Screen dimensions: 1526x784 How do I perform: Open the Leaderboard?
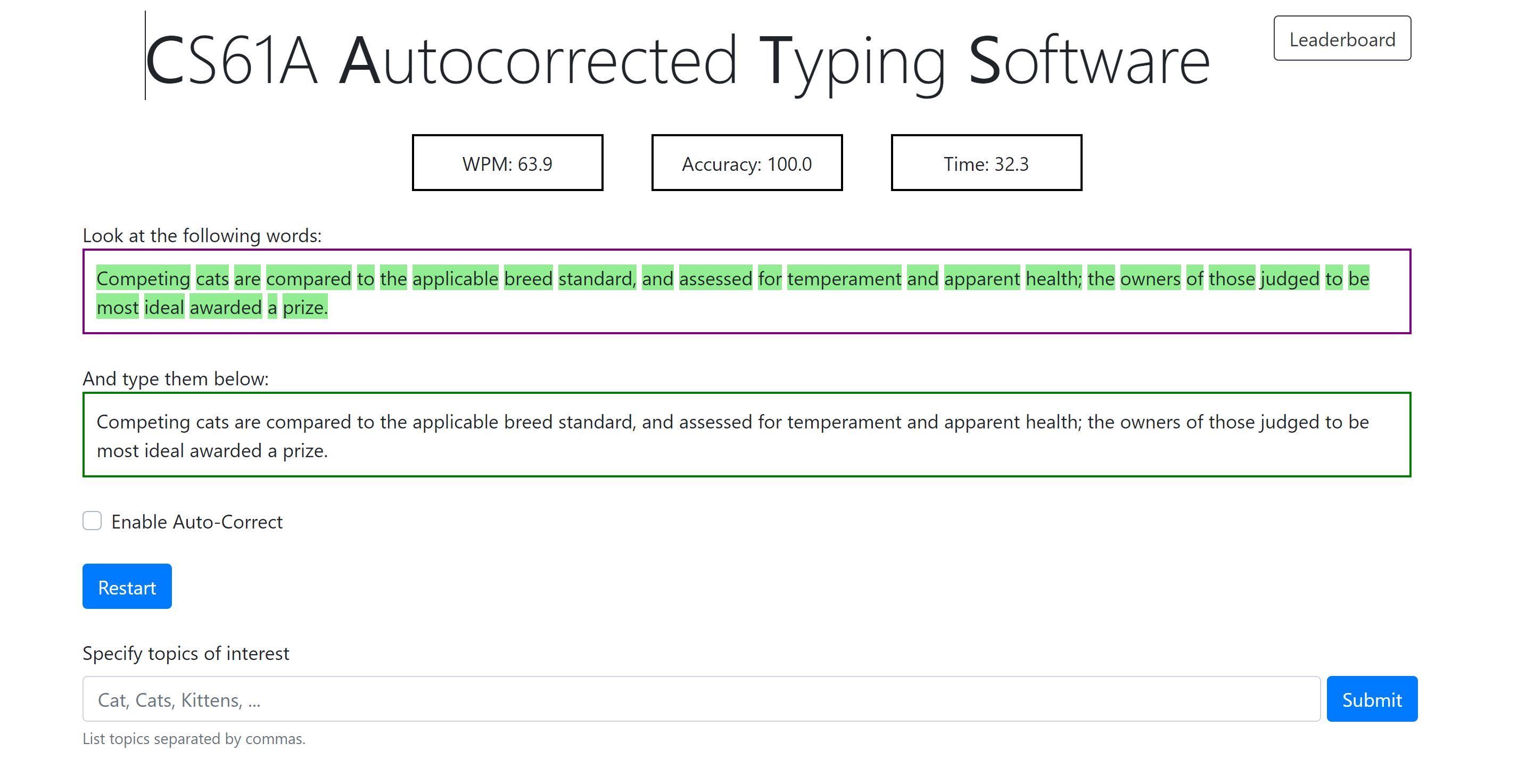tap(1342, 38)
